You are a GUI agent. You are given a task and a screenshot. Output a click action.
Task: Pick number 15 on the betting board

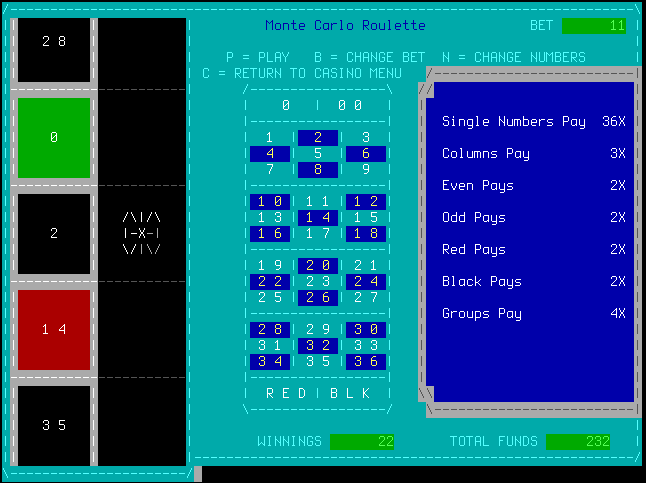click(366, 217)
